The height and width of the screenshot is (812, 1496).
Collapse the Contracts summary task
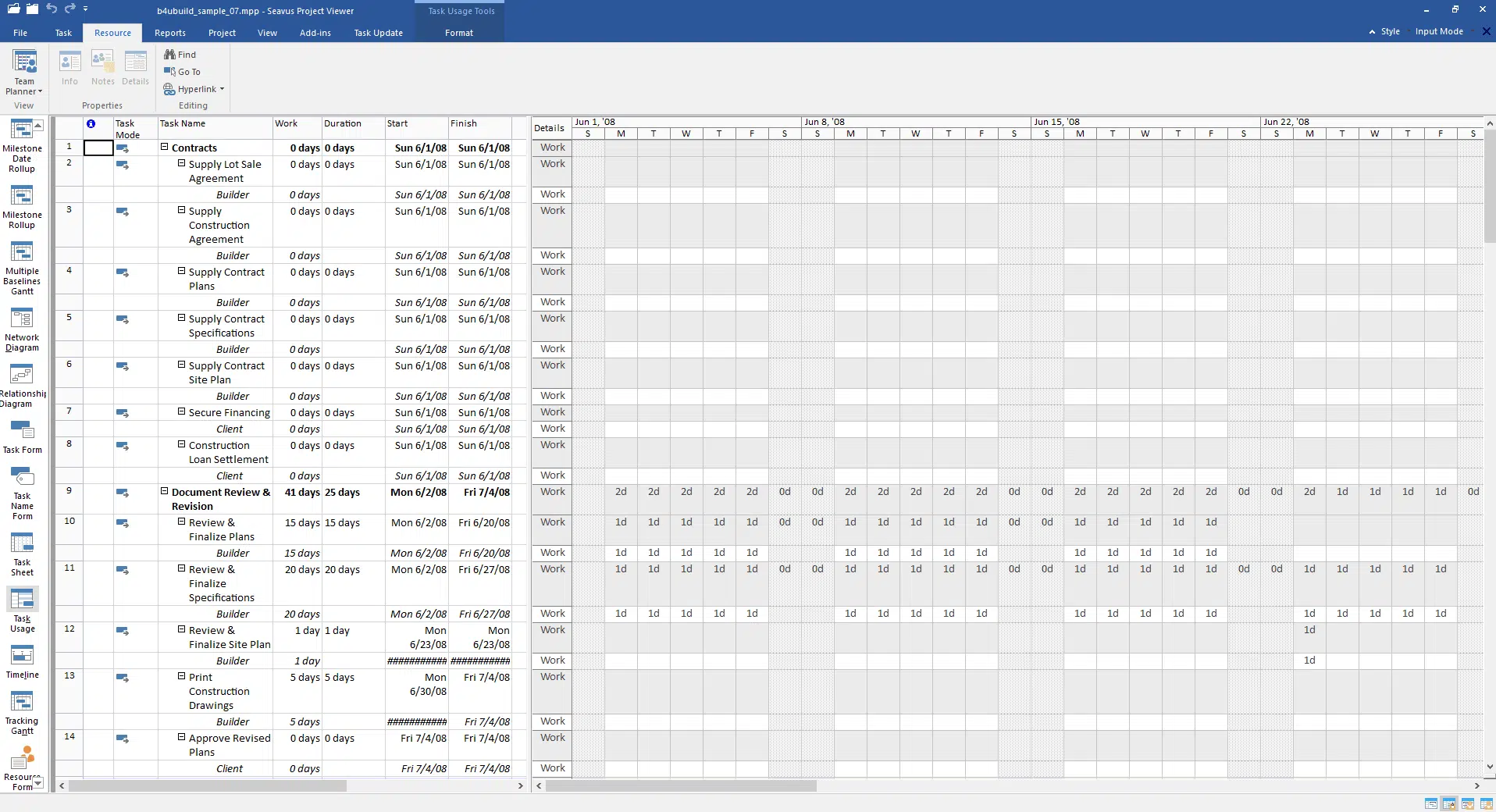pyautogui.click(x=165, y=147)
